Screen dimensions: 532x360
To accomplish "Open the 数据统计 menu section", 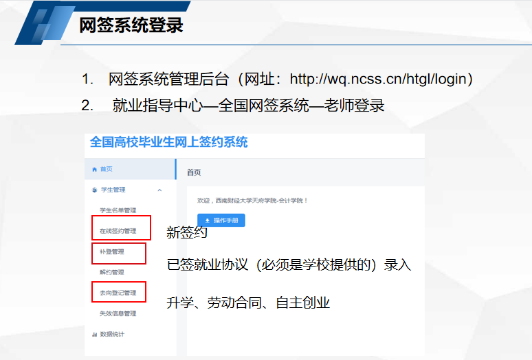I will pos(130,335).
